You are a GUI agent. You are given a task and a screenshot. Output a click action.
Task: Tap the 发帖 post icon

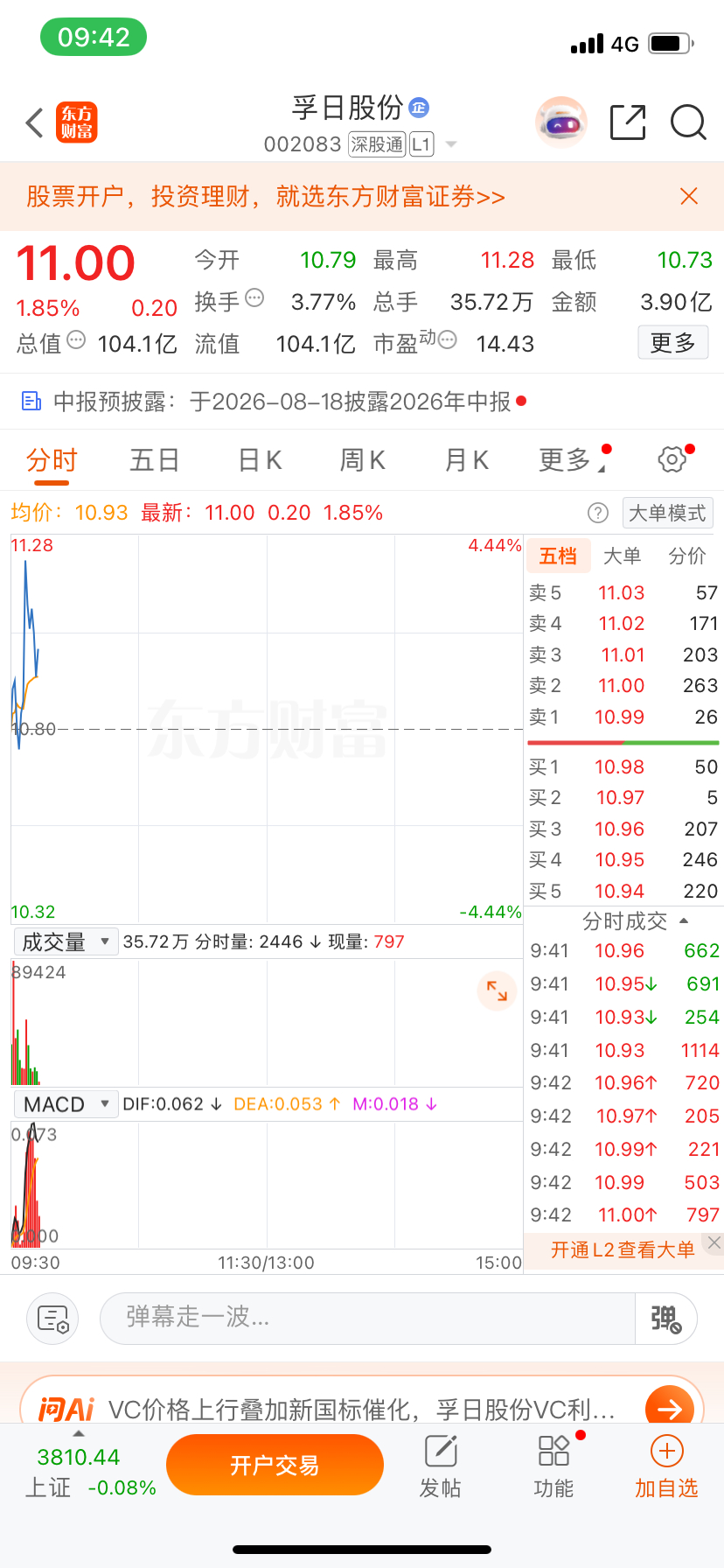(x=441, y=1466)
